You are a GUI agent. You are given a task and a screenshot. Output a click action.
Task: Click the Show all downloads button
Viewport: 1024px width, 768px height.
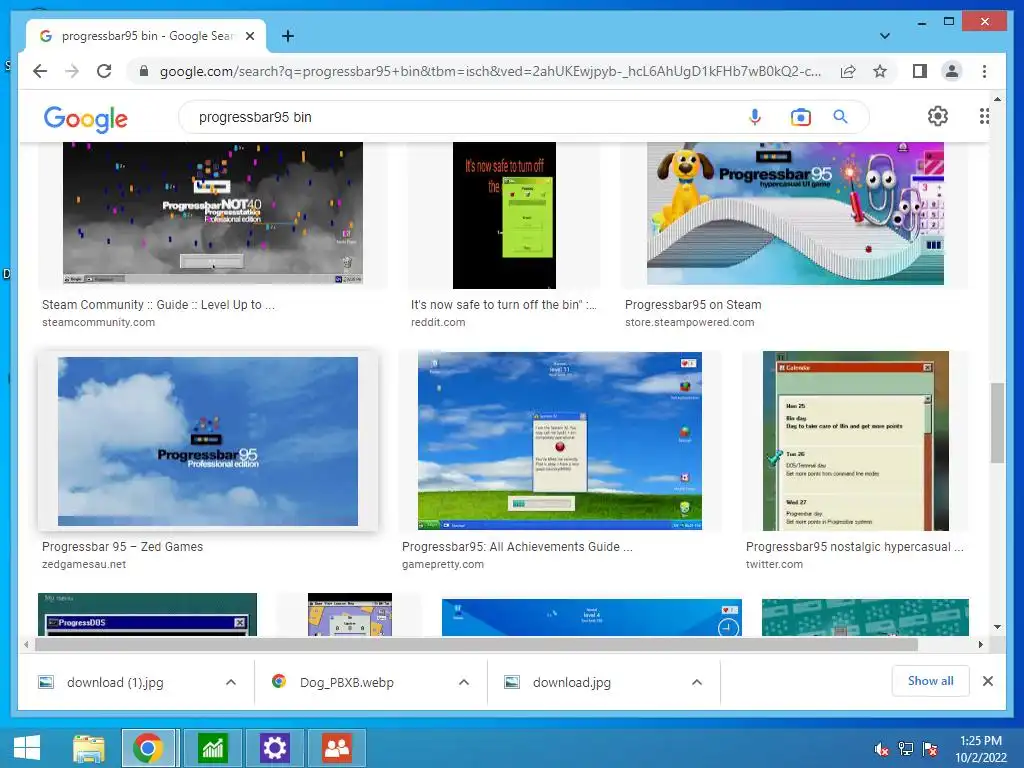coord(930,681)
